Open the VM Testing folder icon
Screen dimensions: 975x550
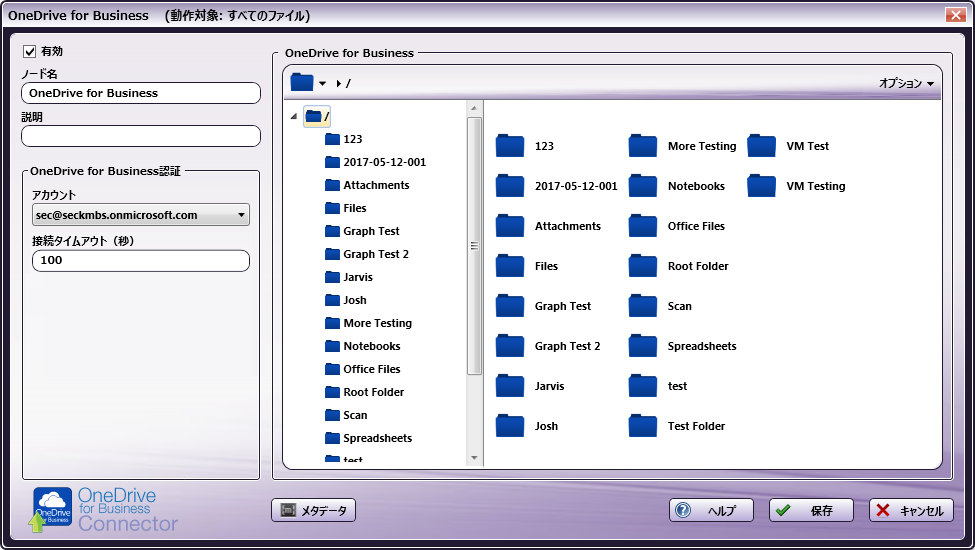click(x=762, y=186)
